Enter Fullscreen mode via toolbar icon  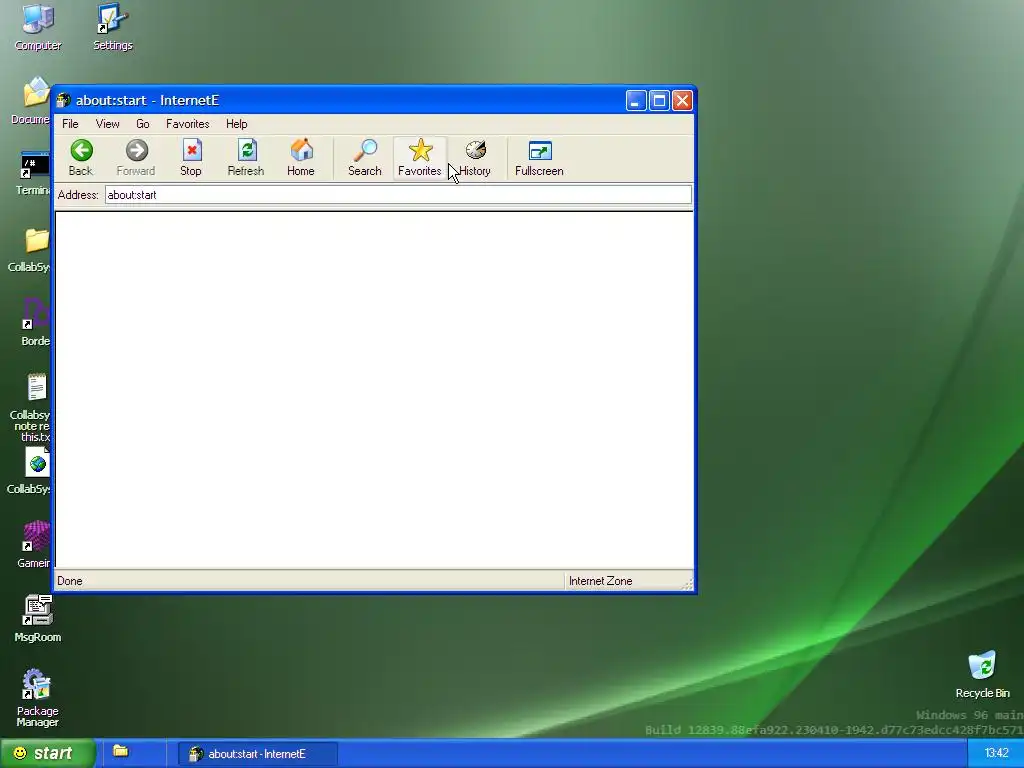click(539, 157)
